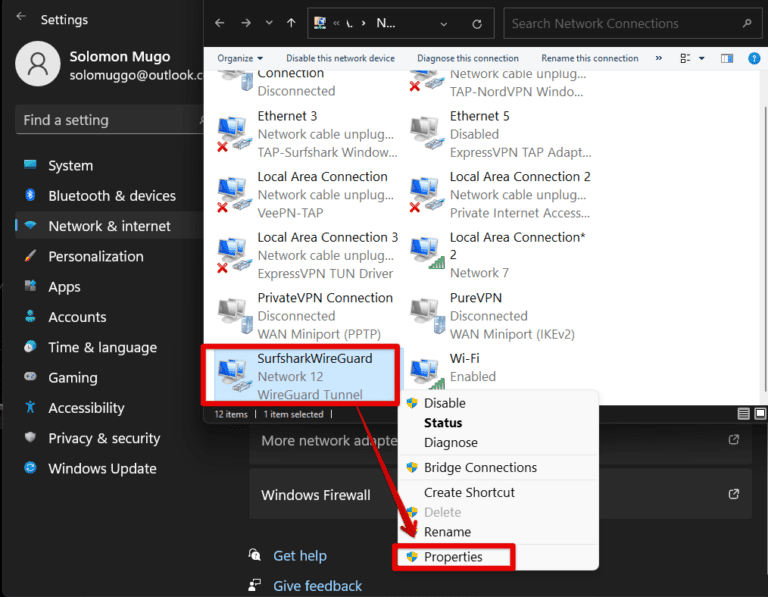Image resolution: width=768 pixels, height=597 pixels.
Task: Open the Get help link
Action: point(300,556)
